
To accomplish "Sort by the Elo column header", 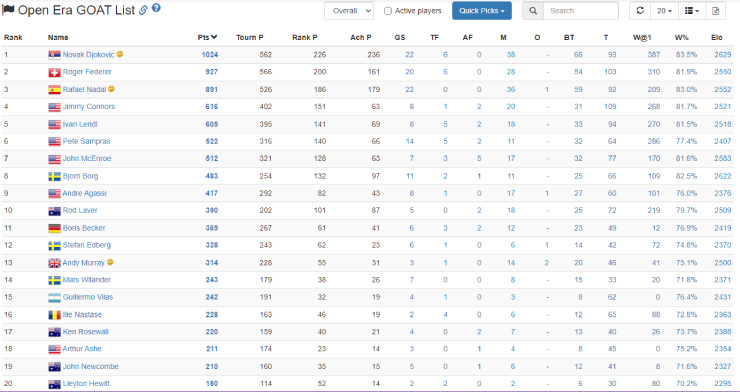I will tap(716, 37).
